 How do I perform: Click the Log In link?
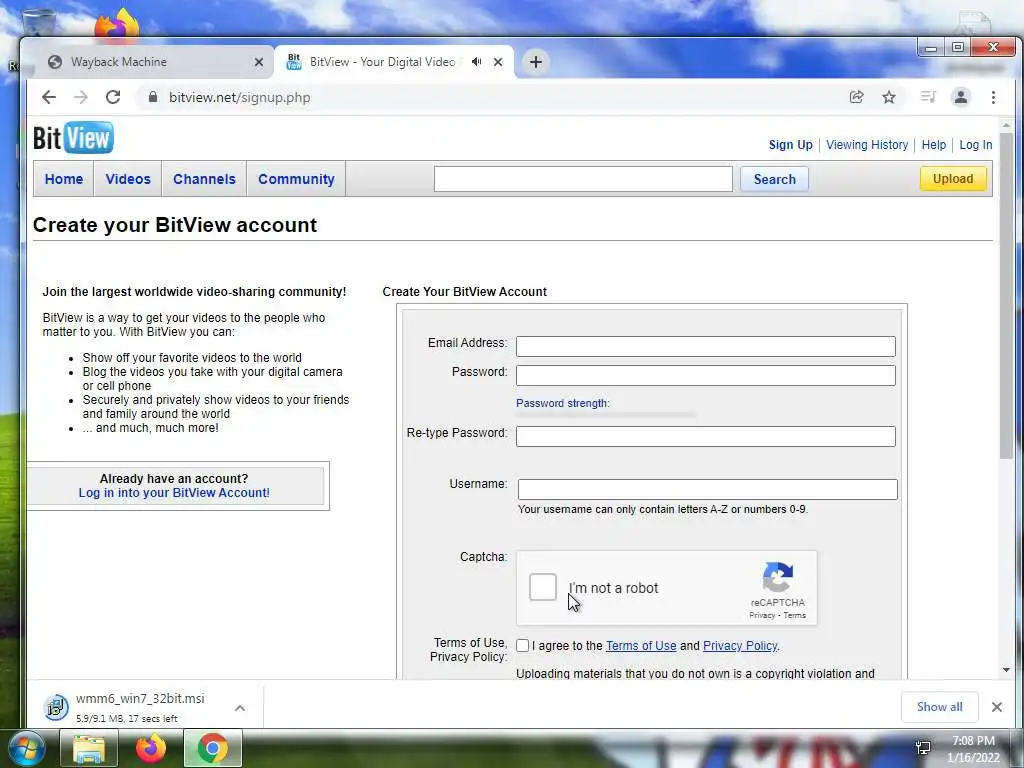tap(976, 145)
